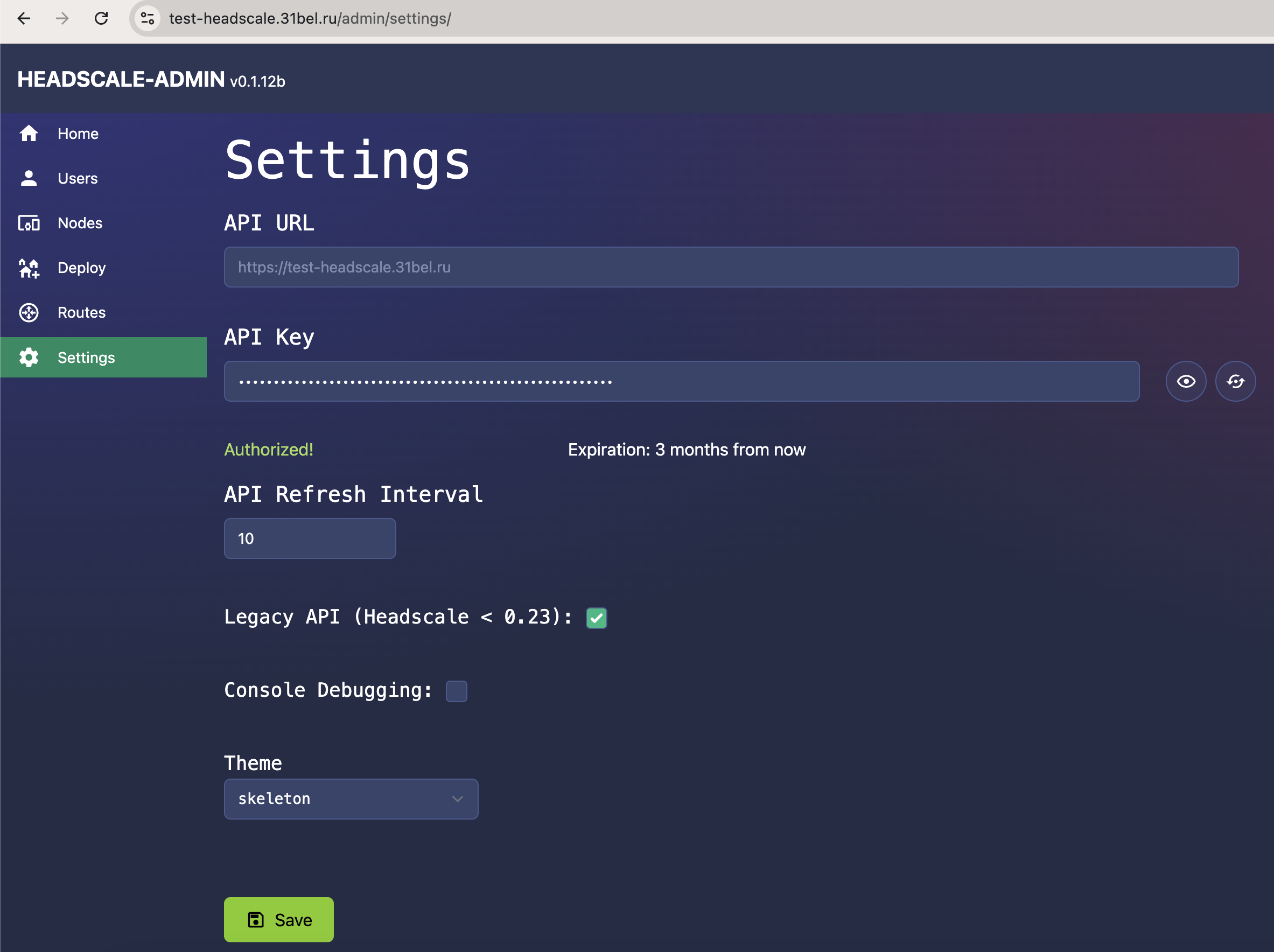Click the API Refresh Interval heading

pyautogui.click(x=353, y=494)
